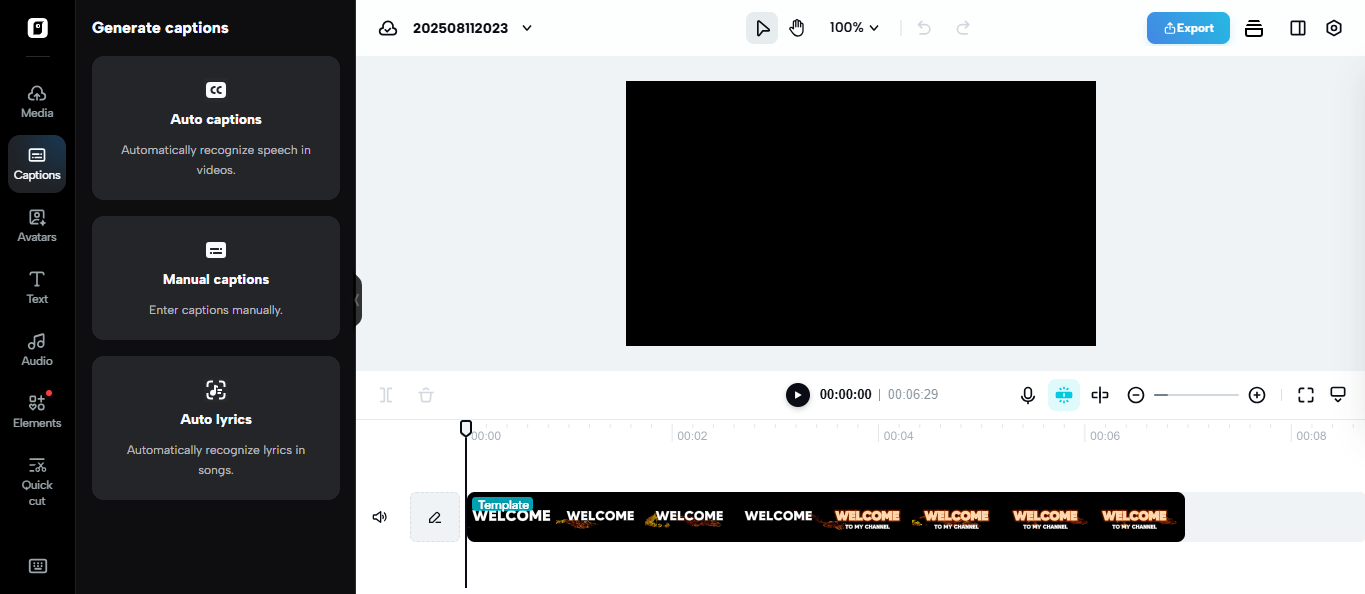The height and width of the screenshot is (594, 1365).
Task: Click the CapCut logo icon
Action: click(37, 28)
